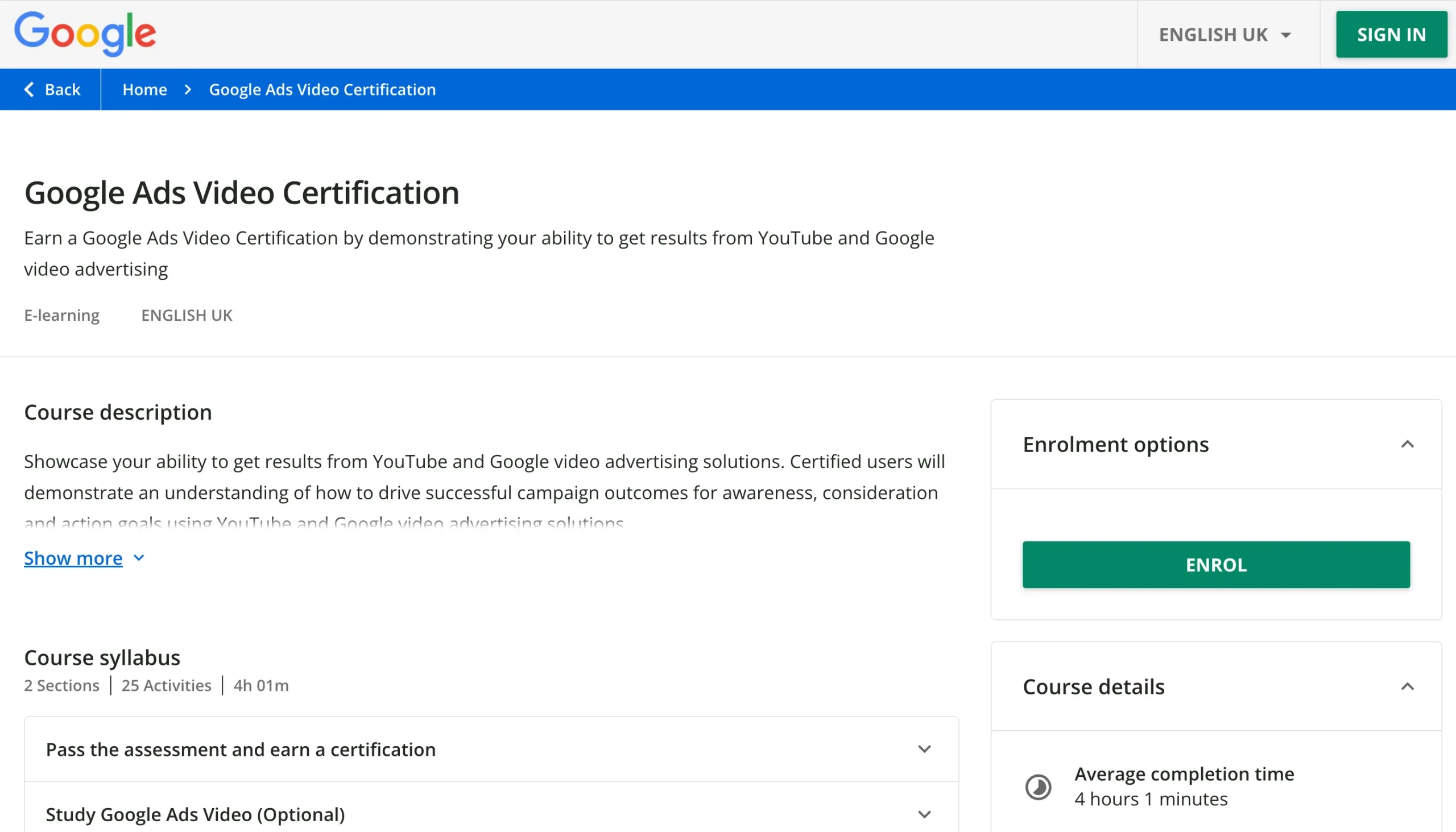Collapse the Course details panel
This screenshot has height=832, width=1456.
1407,686
